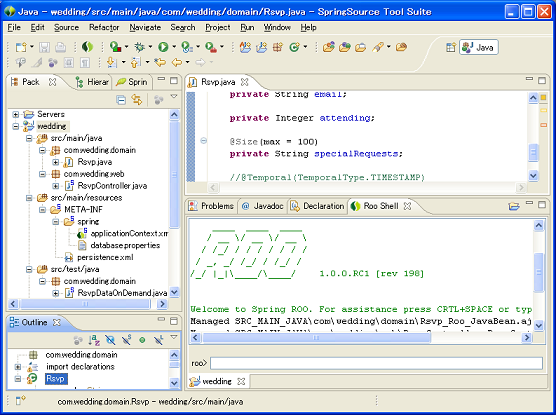The width and height of the screenshot is (556, 415).
Task: Open the Run dropdown arrow
Action: click(x=174, y=47)
